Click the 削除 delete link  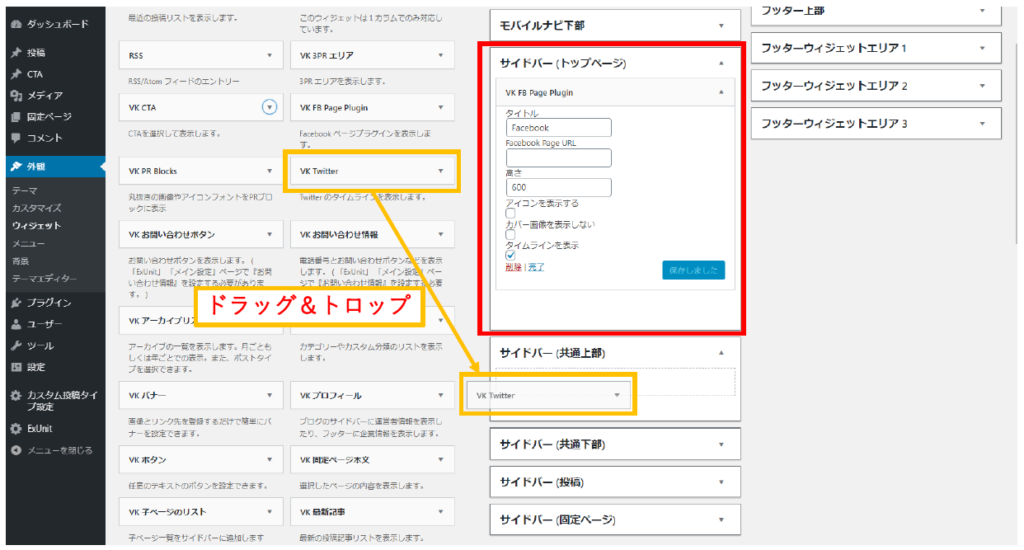coord(513,267)
